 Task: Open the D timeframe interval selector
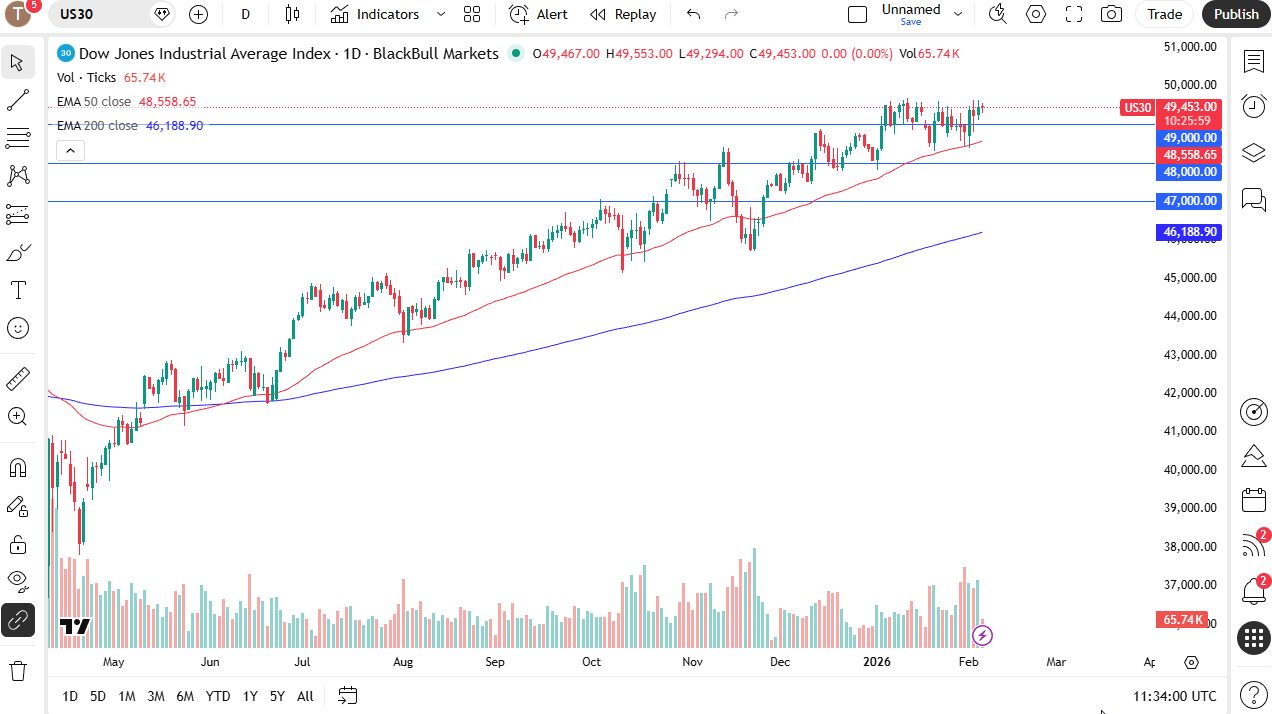[245, 14]
